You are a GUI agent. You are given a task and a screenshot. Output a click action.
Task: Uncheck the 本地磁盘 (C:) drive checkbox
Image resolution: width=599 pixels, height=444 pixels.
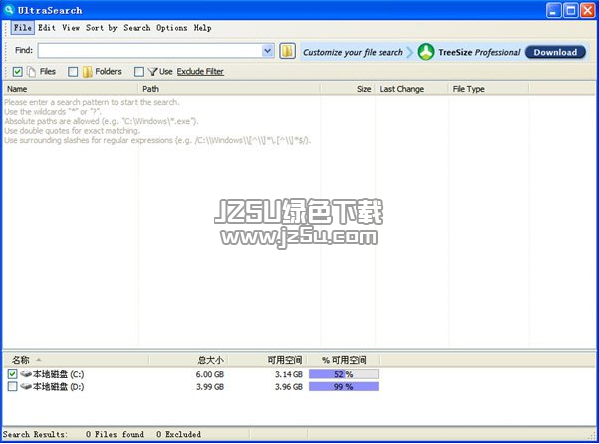12,374
